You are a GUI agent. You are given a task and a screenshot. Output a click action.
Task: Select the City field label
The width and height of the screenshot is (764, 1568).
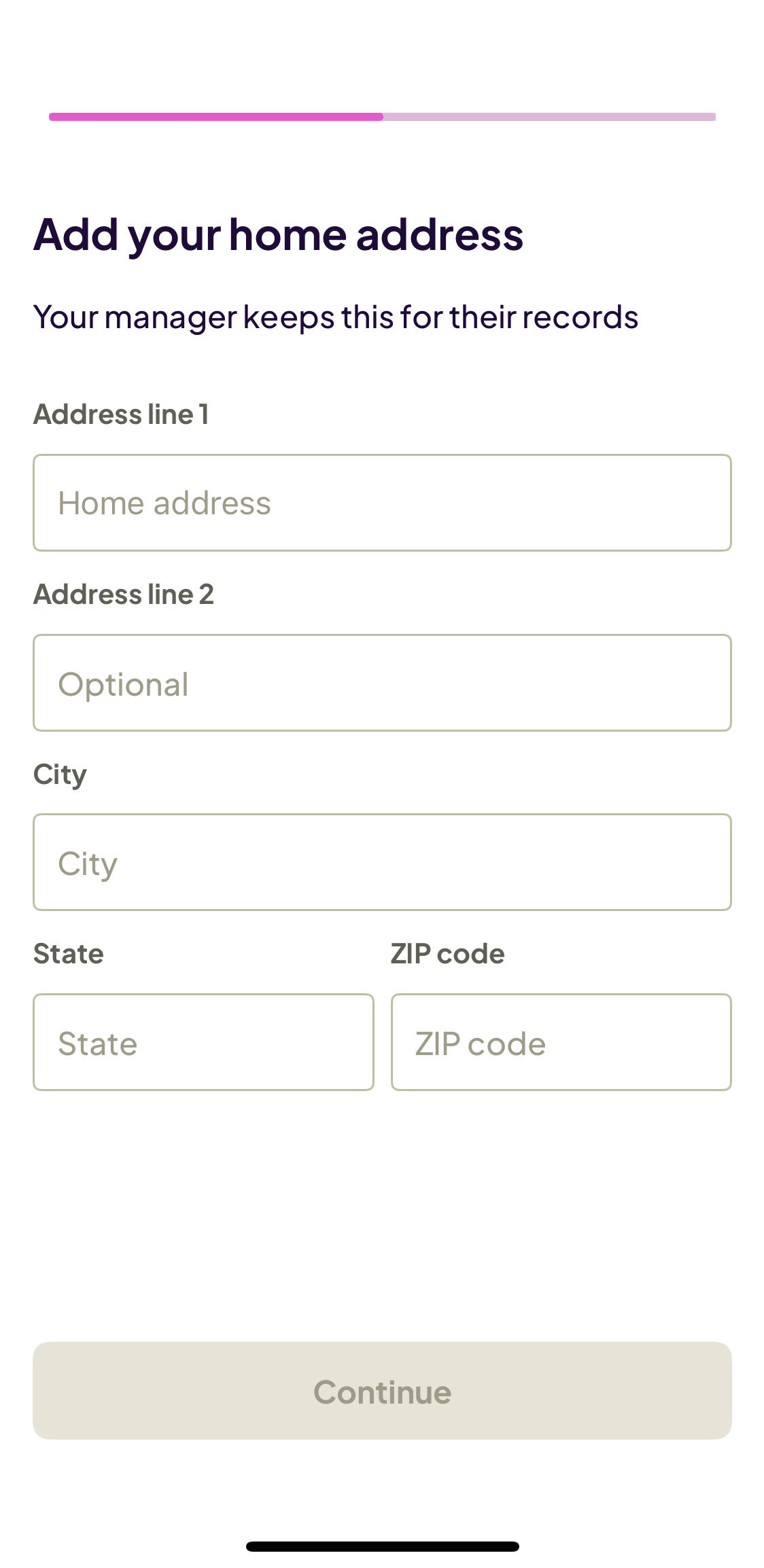coord(60,774)
